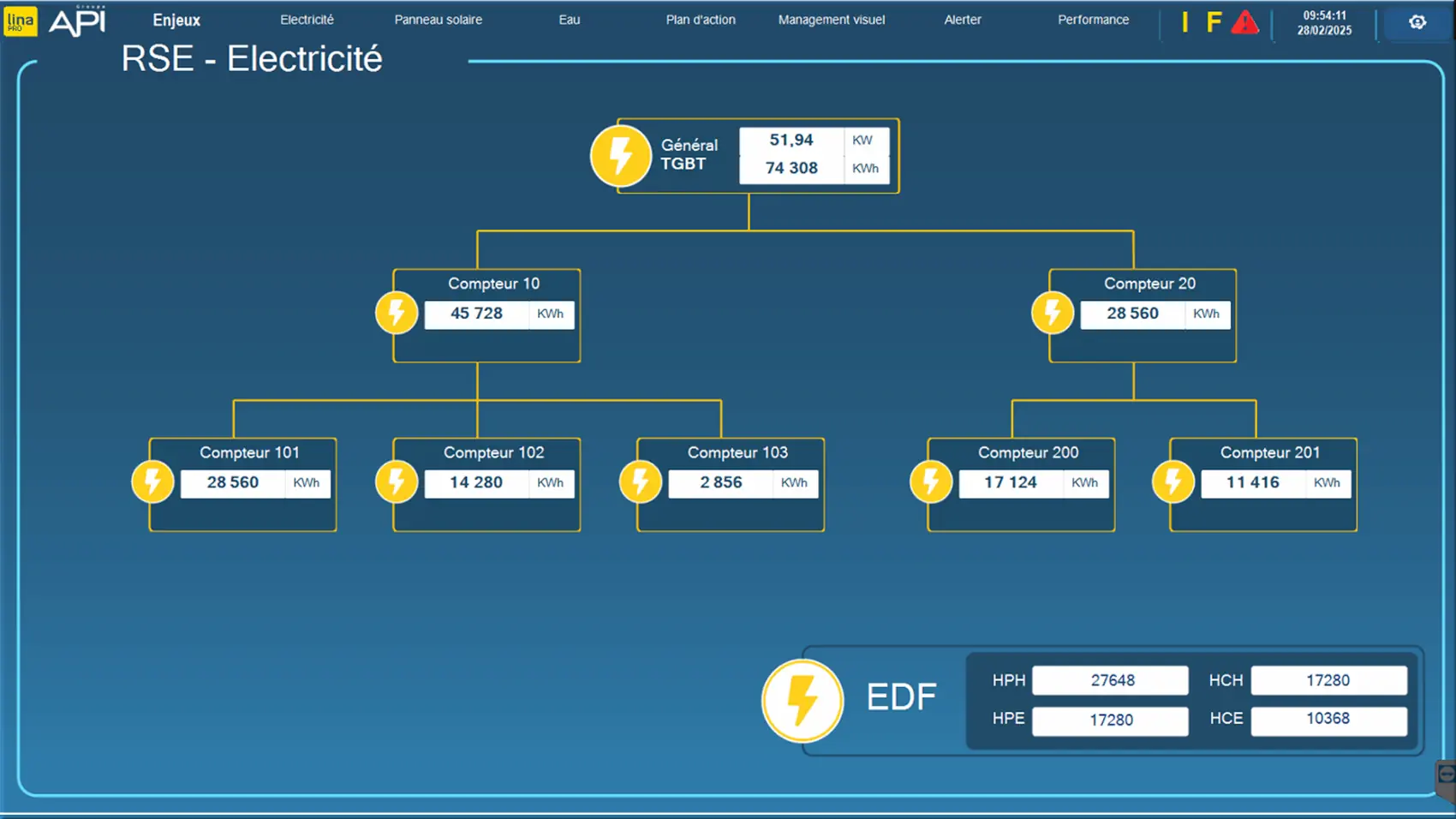
Task: Open the Electricité menu
Action: click(307, 20)
